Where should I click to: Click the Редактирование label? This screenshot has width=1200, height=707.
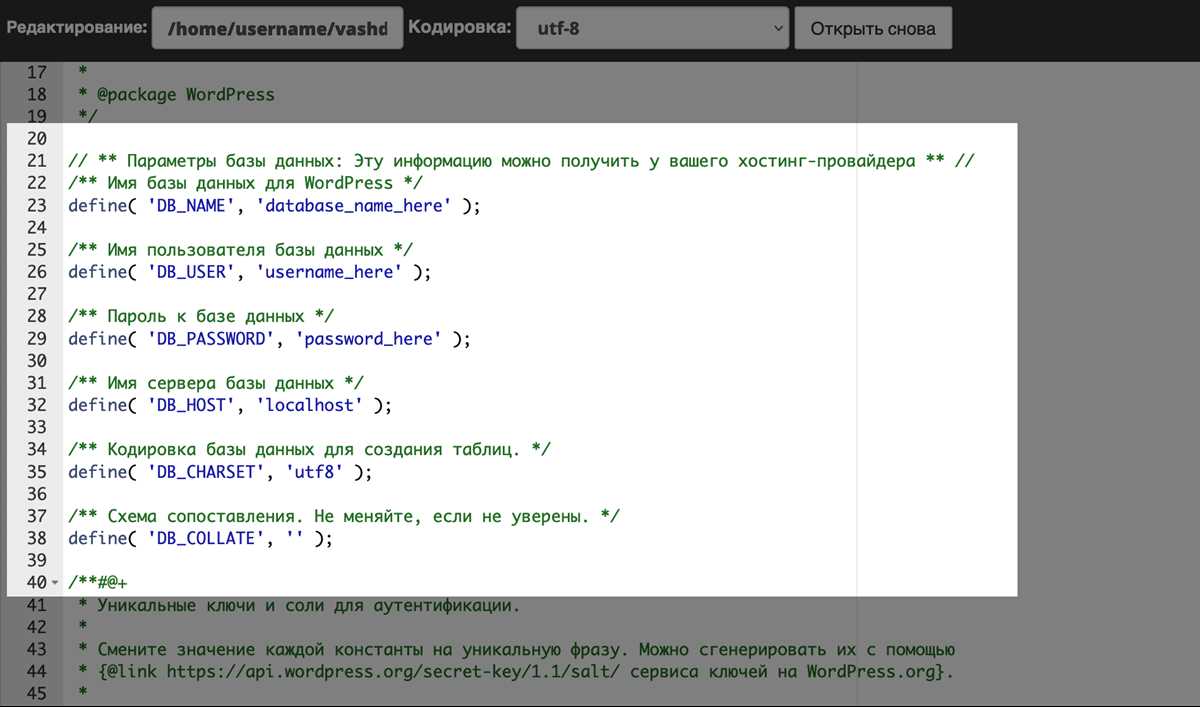[76, 28]
